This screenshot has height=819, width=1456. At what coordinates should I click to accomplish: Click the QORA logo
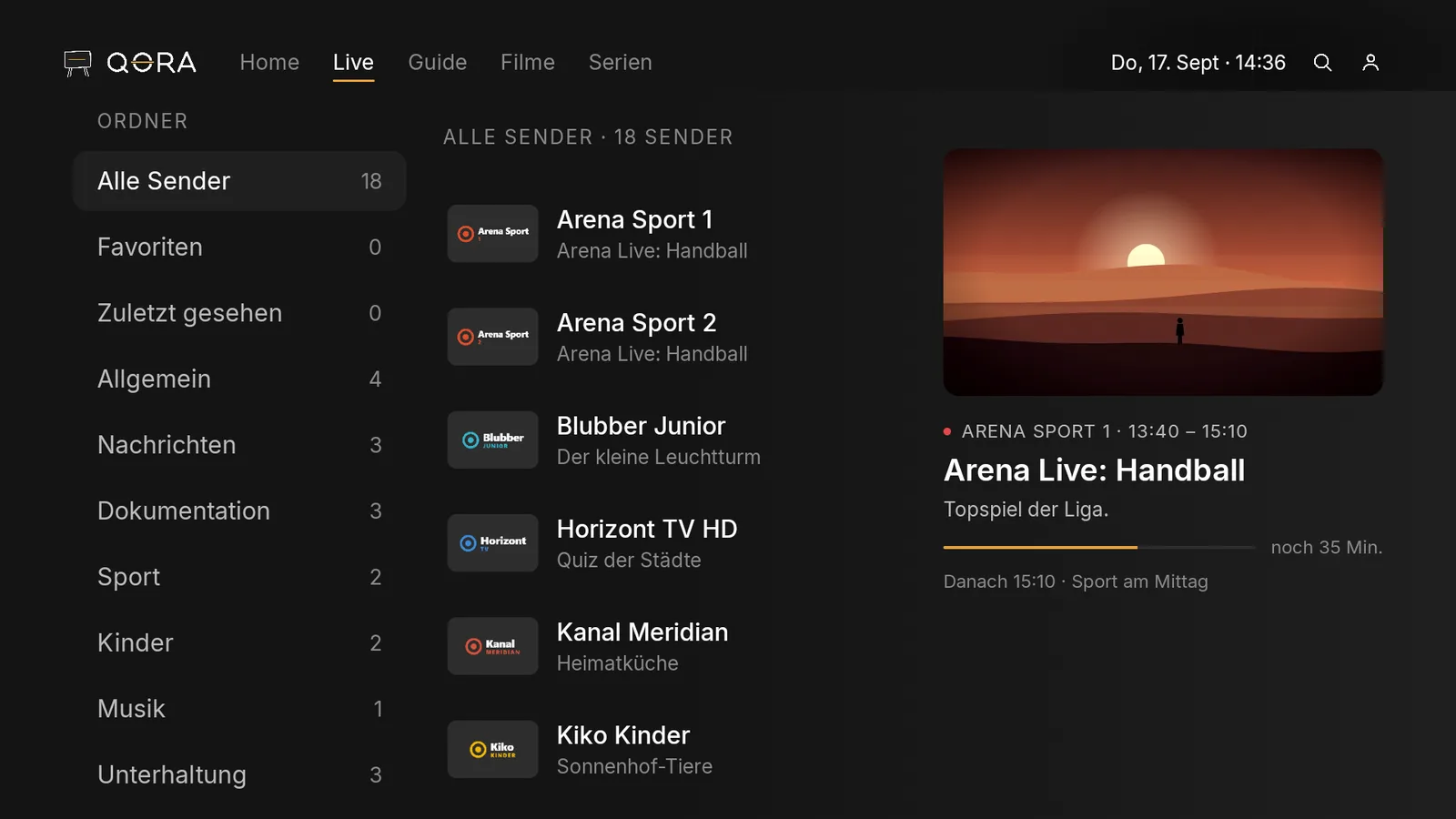pyautogui.click(x=130, y=63)
